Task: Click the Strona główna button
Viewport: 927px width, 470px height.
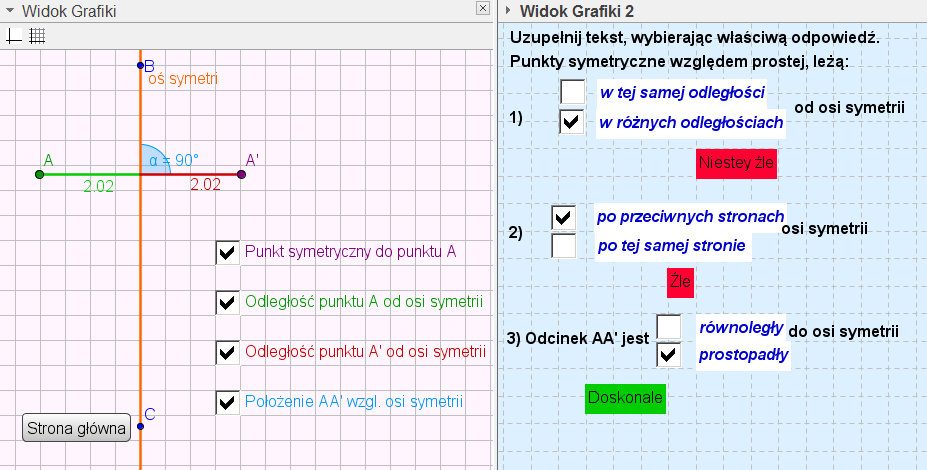Action: (x=76, y=427)
